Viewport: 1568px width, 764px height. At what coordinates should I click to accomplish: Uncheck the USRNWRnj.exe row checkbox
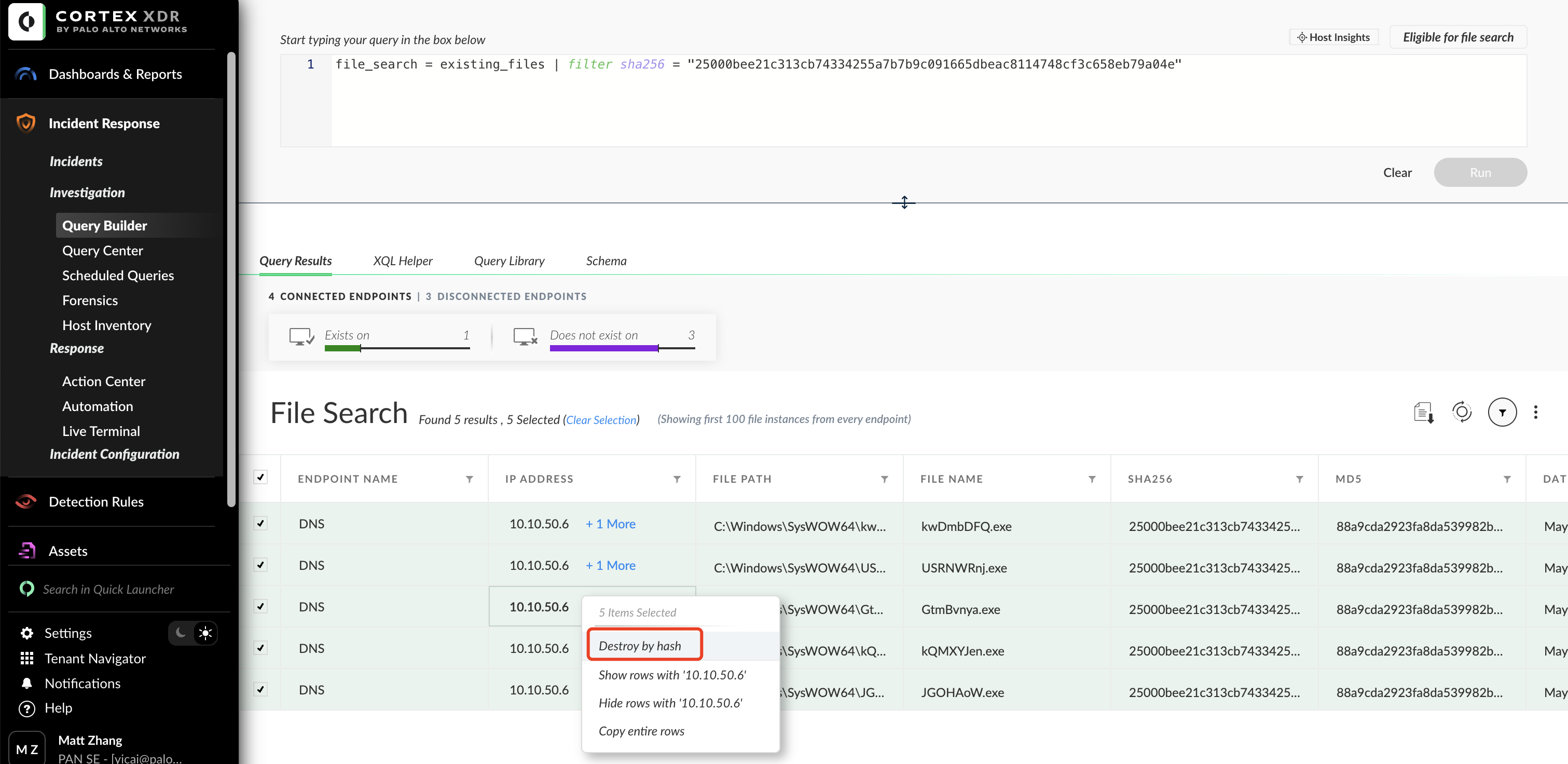coord(260,565)
